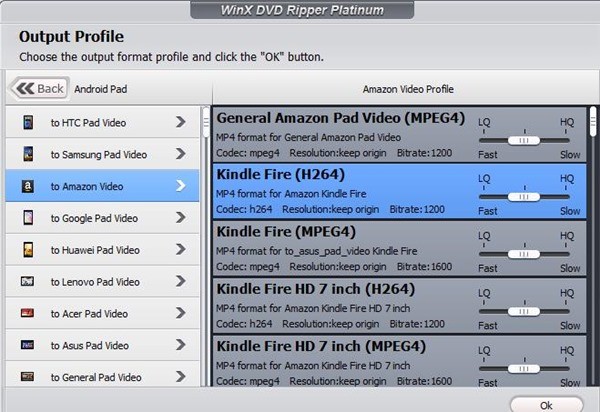Expand the Amazon Video chevron
600x412 pixels.
(x=181, y=186)
